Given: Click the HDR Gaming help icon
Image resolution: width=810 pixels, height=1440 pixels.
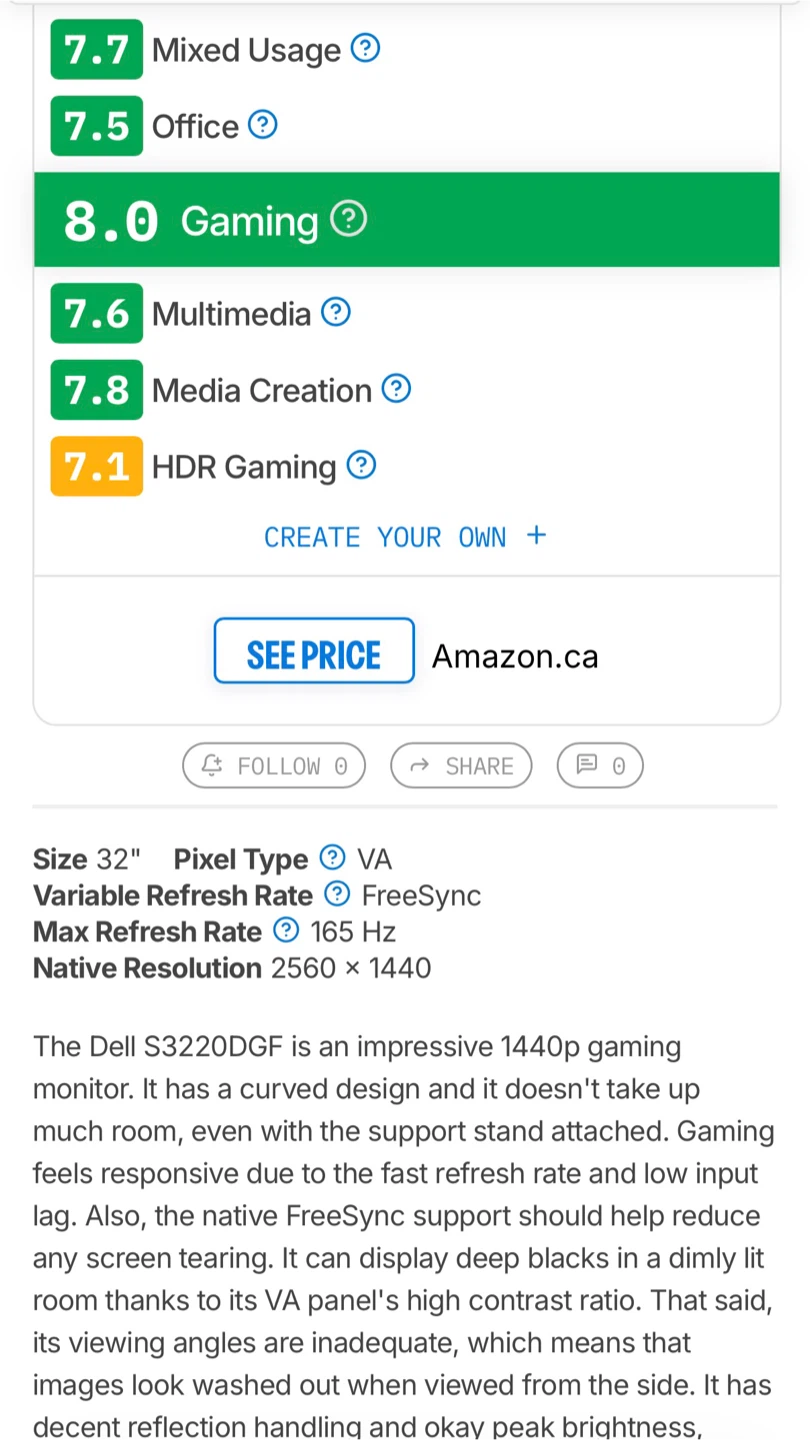Looking at the screenshot, I should click(x=361, y=465).
